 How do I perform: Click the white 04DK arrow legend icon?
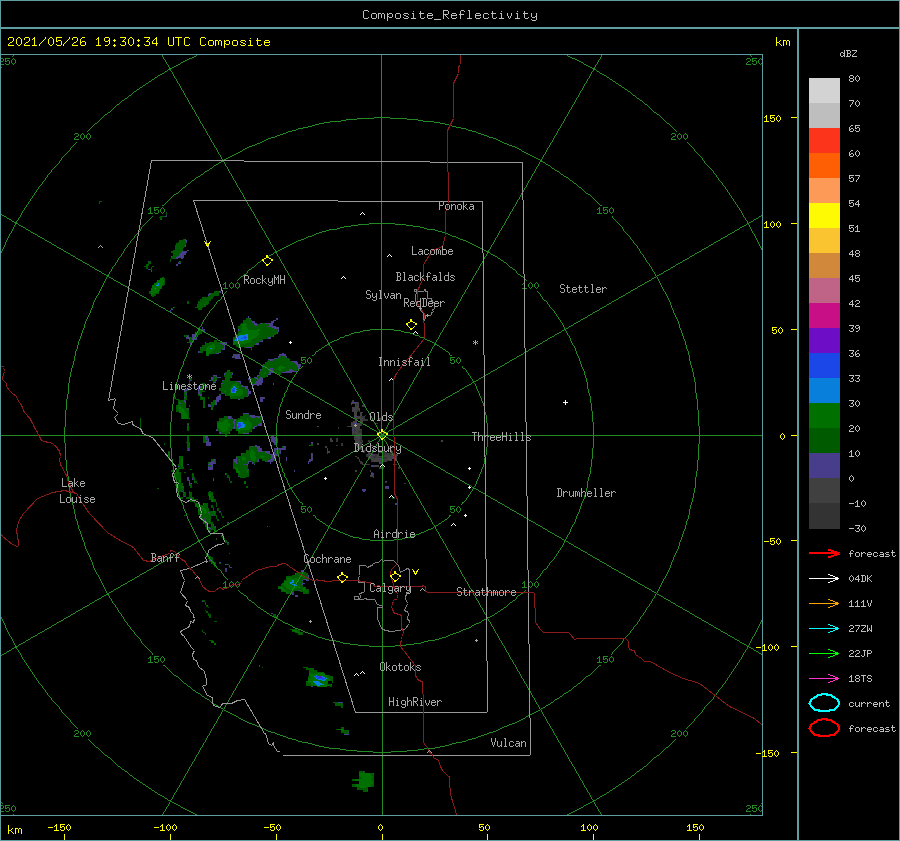pyautogui.click(x=824, y=578)
